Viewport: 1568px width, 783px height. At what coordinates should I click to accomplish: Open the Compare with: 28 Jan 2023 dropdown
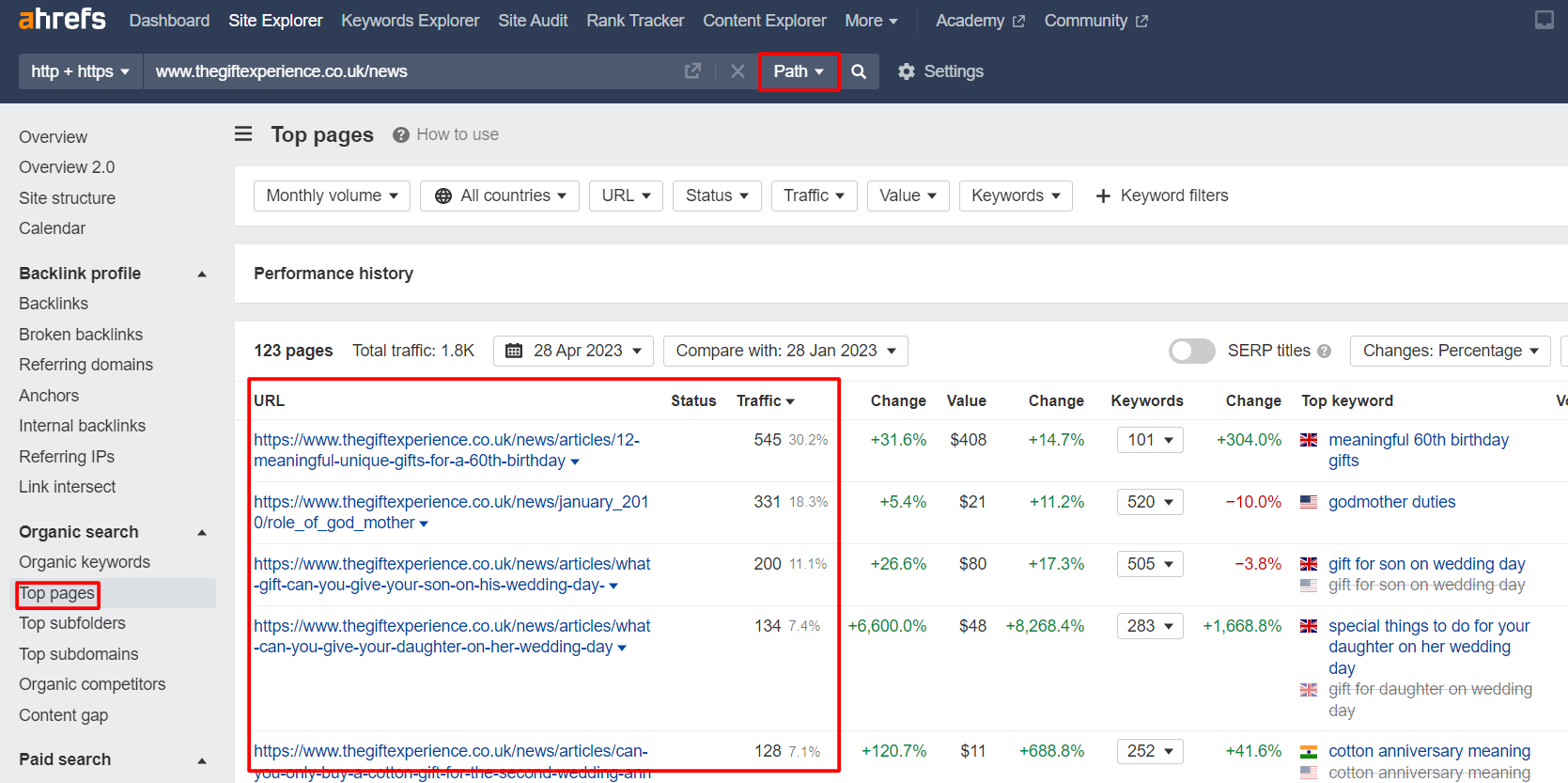click(785, 351)
